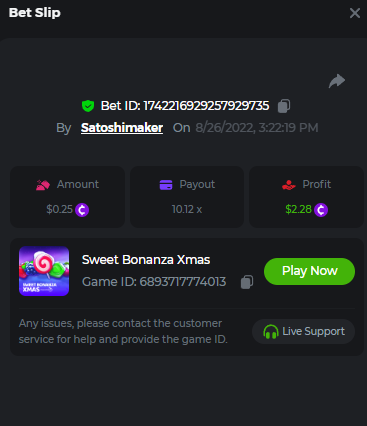Click the pink Amount label icon

(43, 185)
